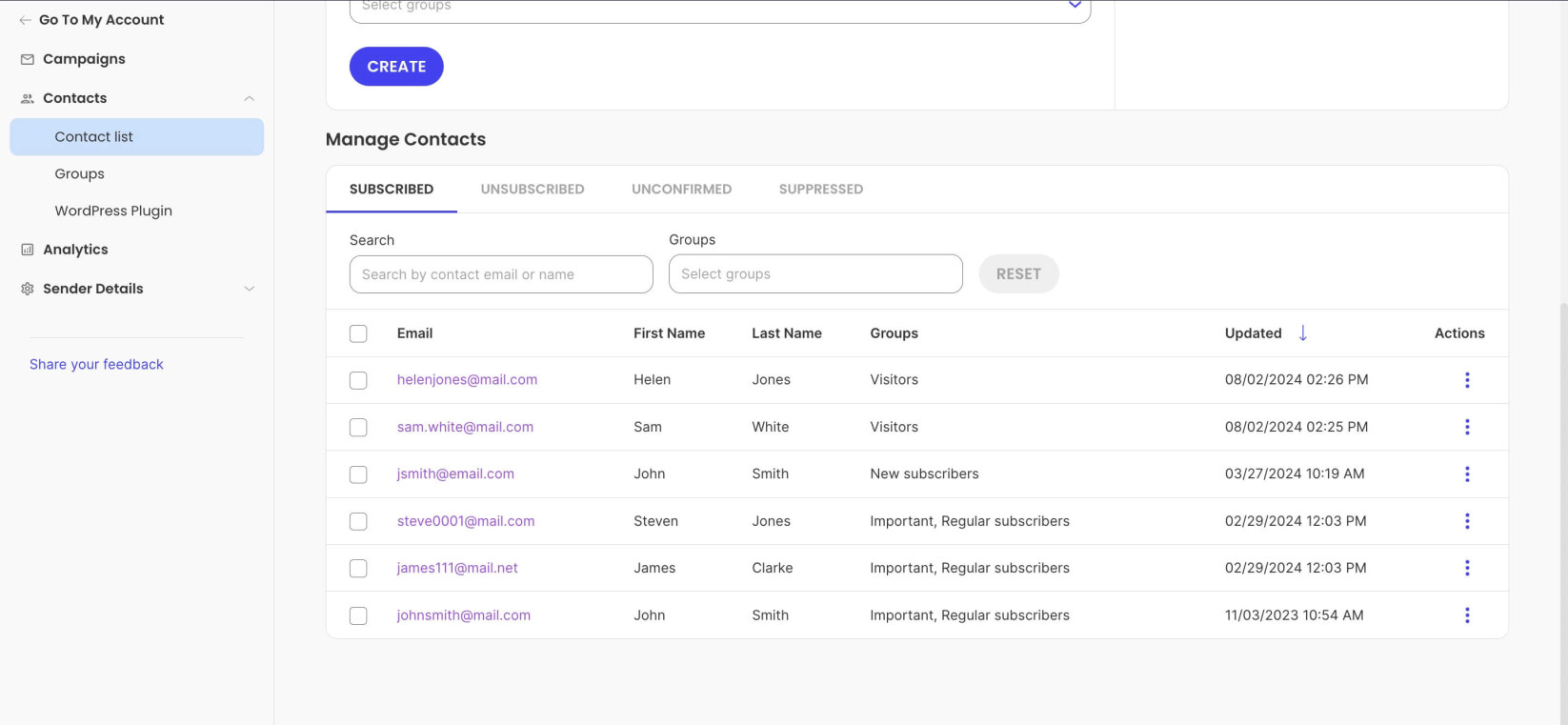Switch to the SUPPRESSED tab
Image resolution: width=1568 pixels, height=725 pixels.
(x=821, y=189)
